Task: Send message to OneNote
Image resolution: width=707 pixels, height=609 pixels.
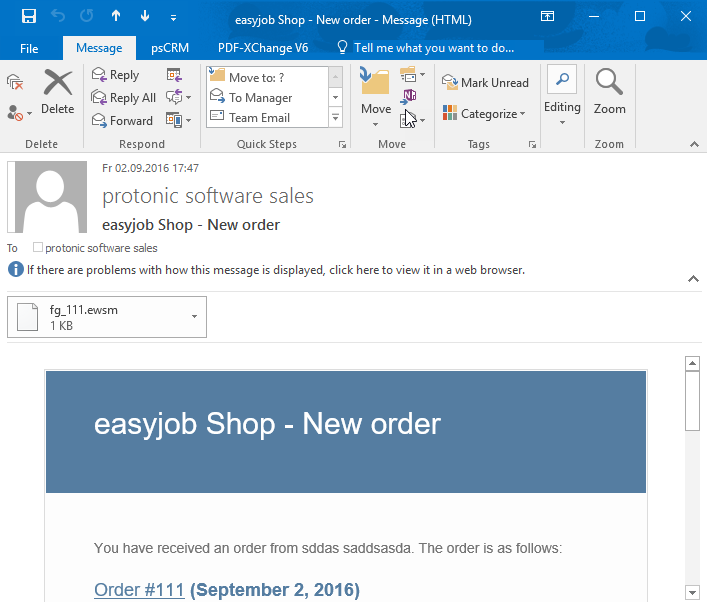Action: (409, 97)
